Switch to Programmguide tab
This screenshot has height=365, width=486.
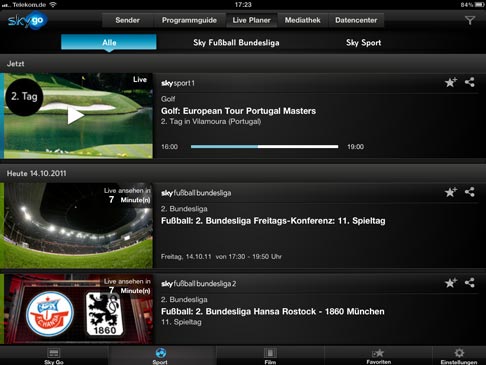(x=189, y=20)
